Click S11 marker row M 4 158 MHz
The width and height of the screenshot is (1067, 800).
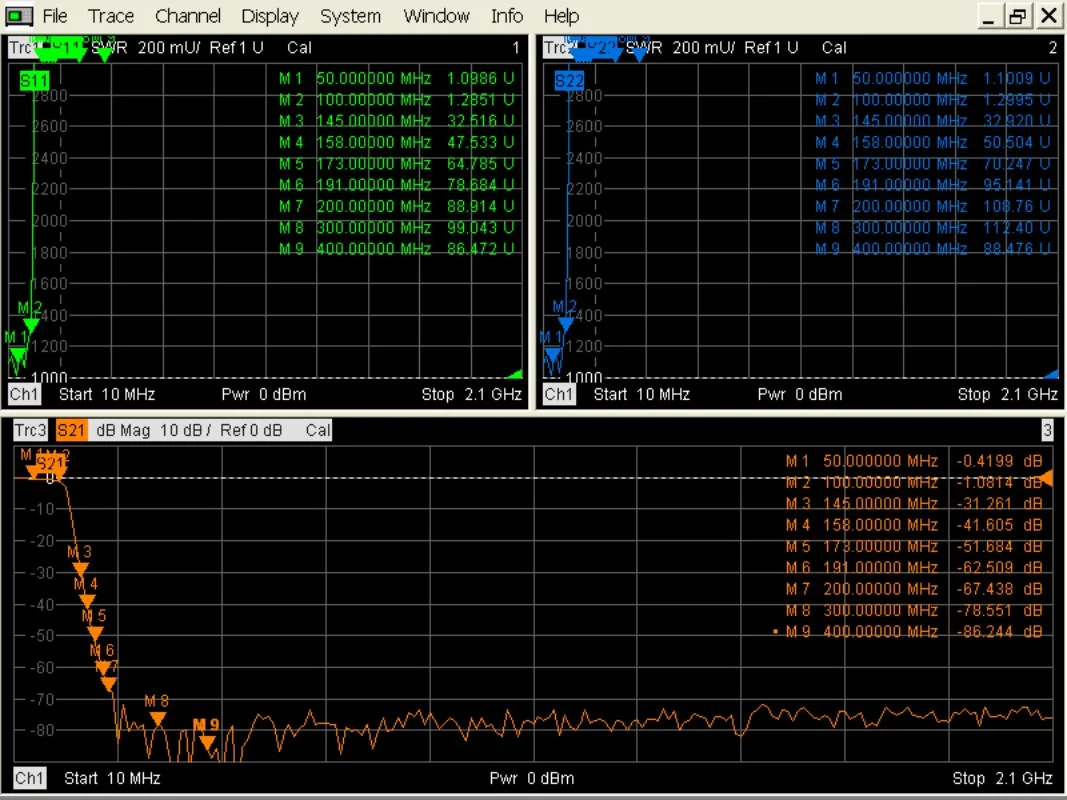click(397, 142)
